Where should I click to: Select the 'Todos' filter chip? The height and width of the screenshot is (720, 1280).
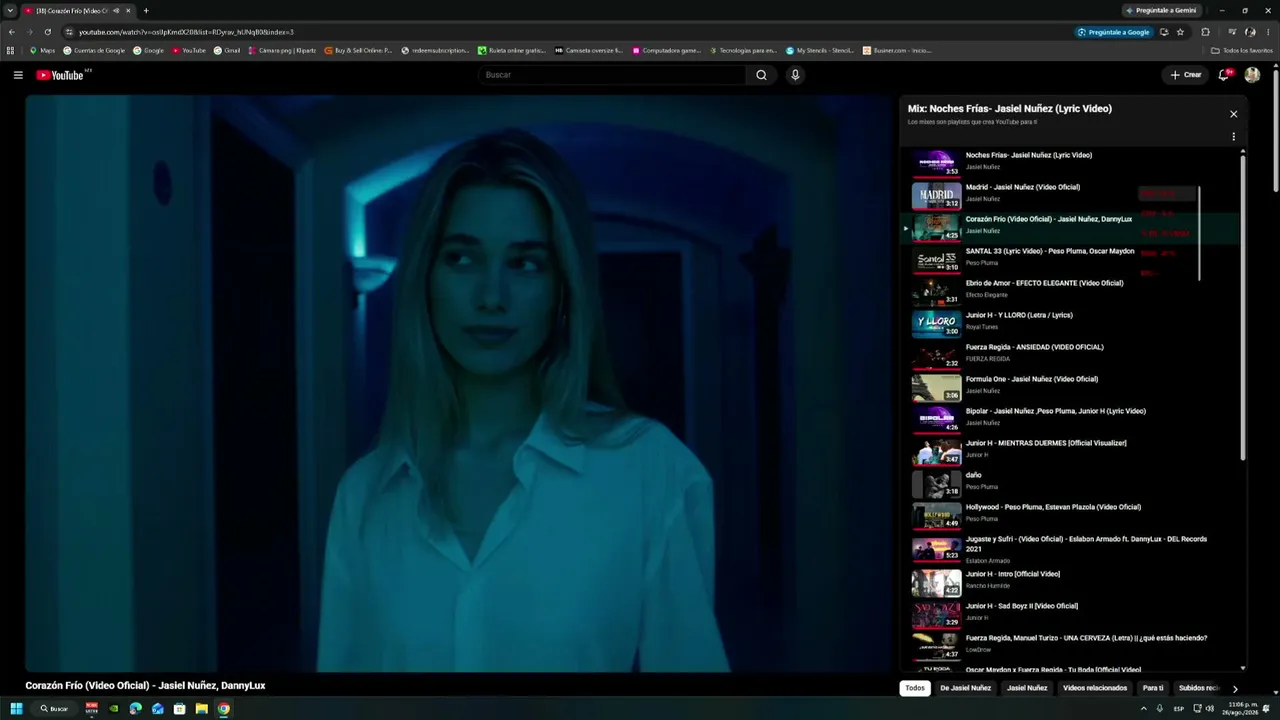coord(915,688)
